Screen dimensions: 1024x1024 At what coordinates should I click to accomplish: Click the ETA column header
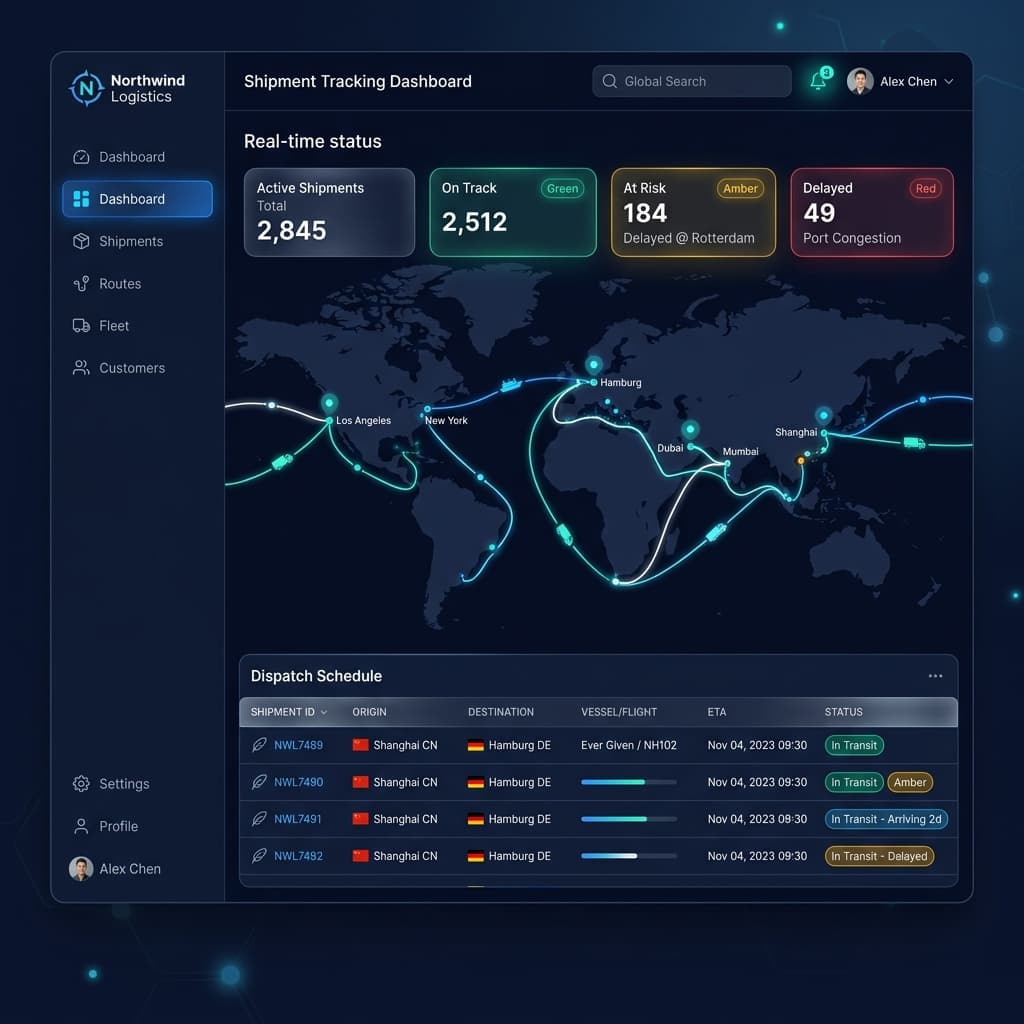coord(716,712)
